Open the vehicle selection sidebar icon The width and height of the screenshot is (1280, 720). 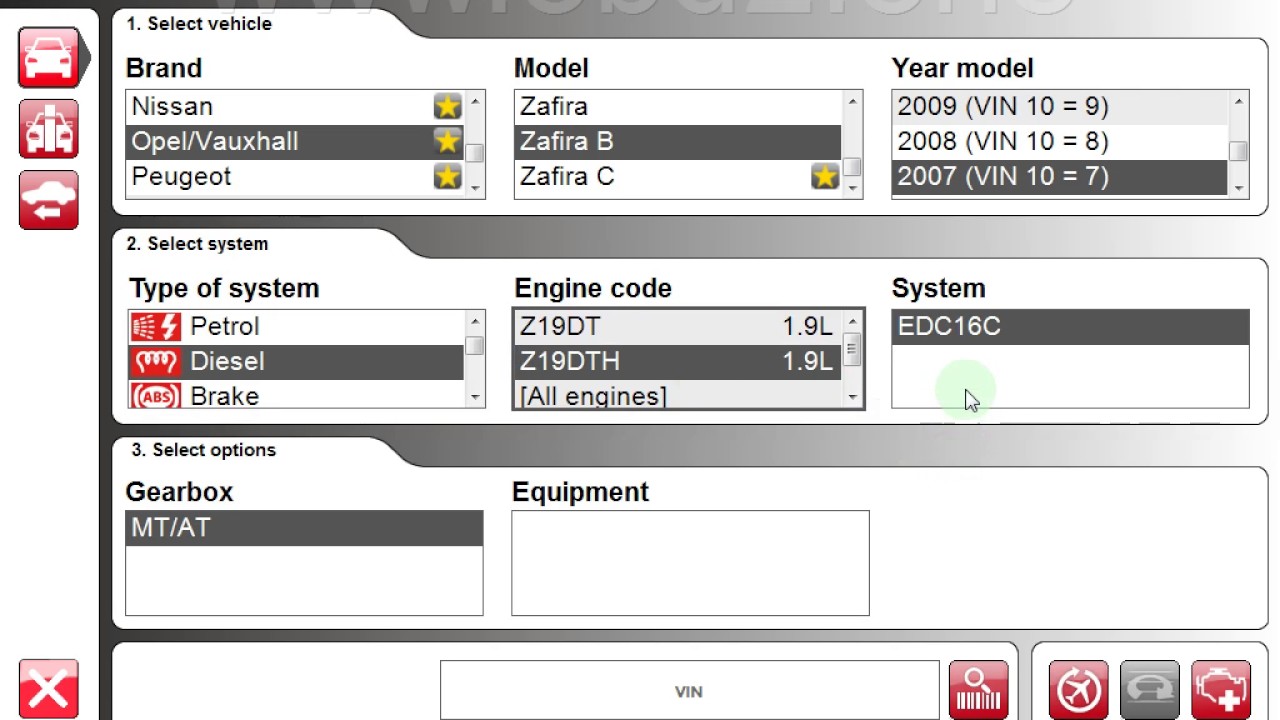(x=48, y=57)
